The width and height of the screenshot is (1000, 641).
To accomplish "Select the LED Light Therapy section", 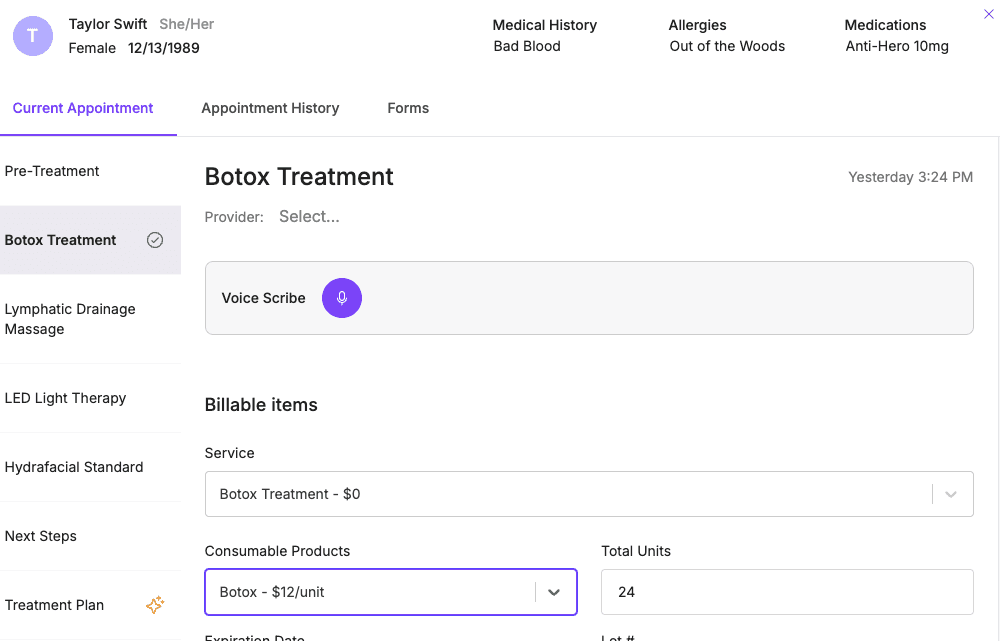I will [64, 398].
